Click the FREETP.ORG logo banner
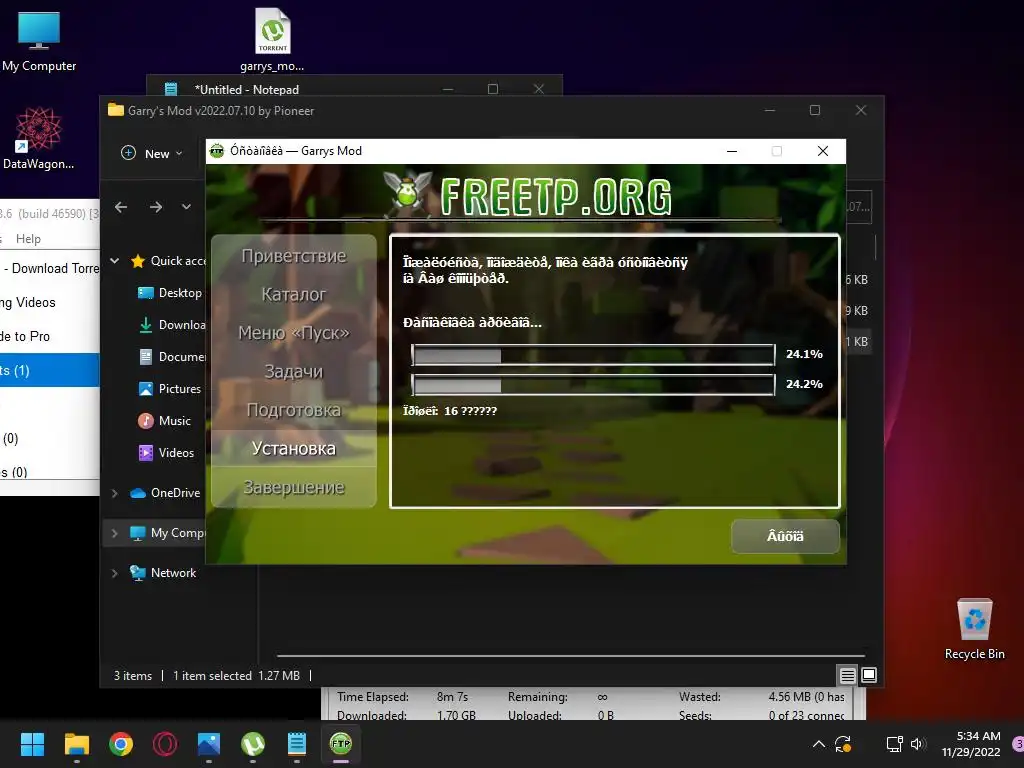 (x=528, y=195)
